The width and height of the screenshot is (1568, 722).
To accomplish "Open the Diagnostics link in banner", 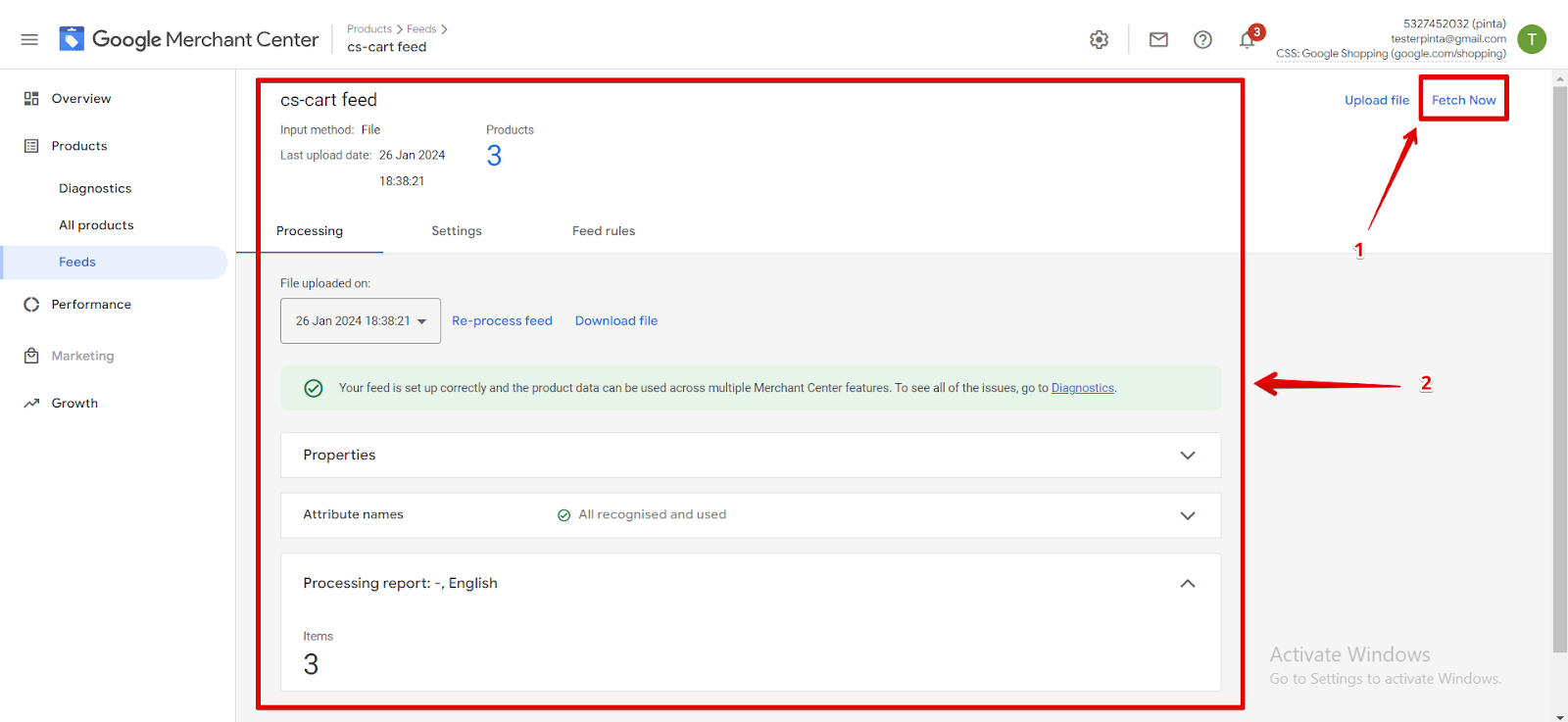I will click(x=1083, y=388).
